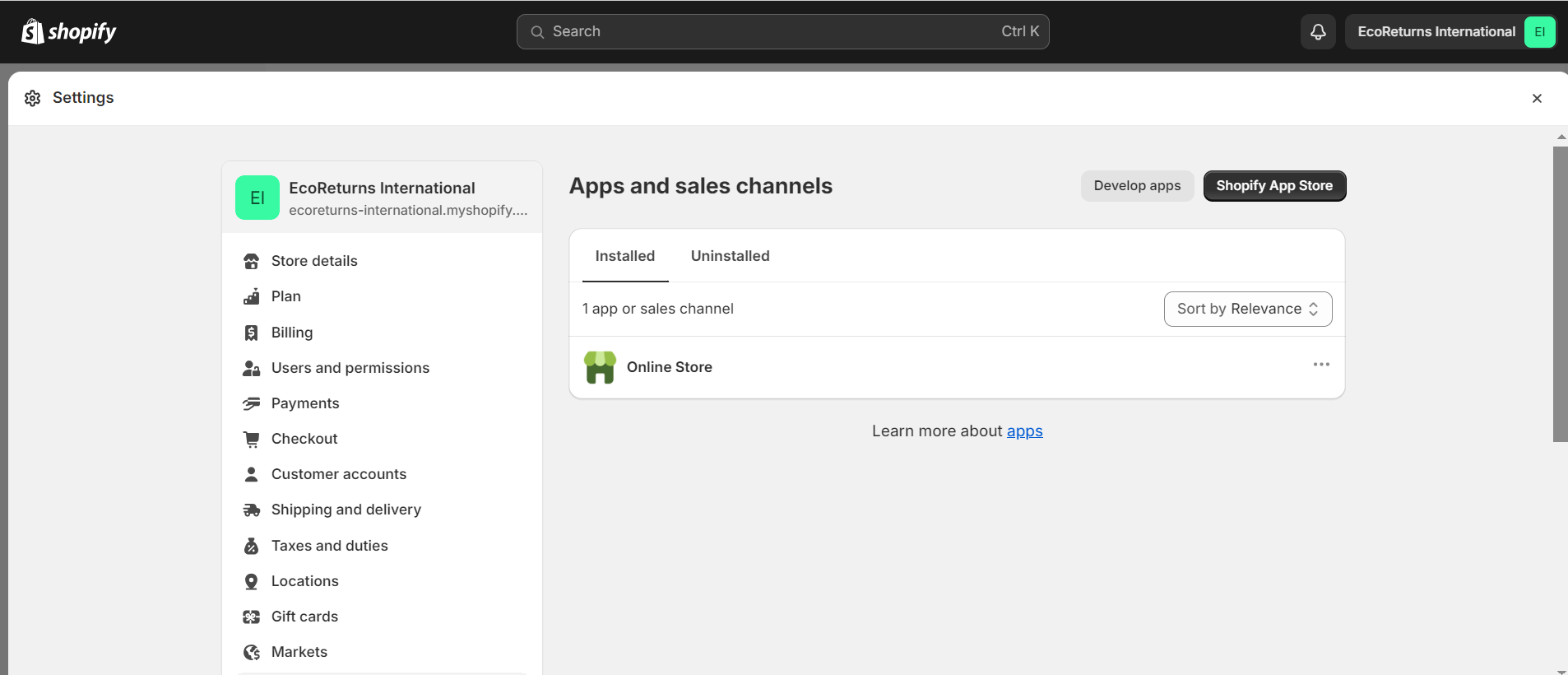Close the Settings panel
Image resolution: width=1568 pixels, height=675 pixels.
pyautogui.click(x=1537, y=98)
